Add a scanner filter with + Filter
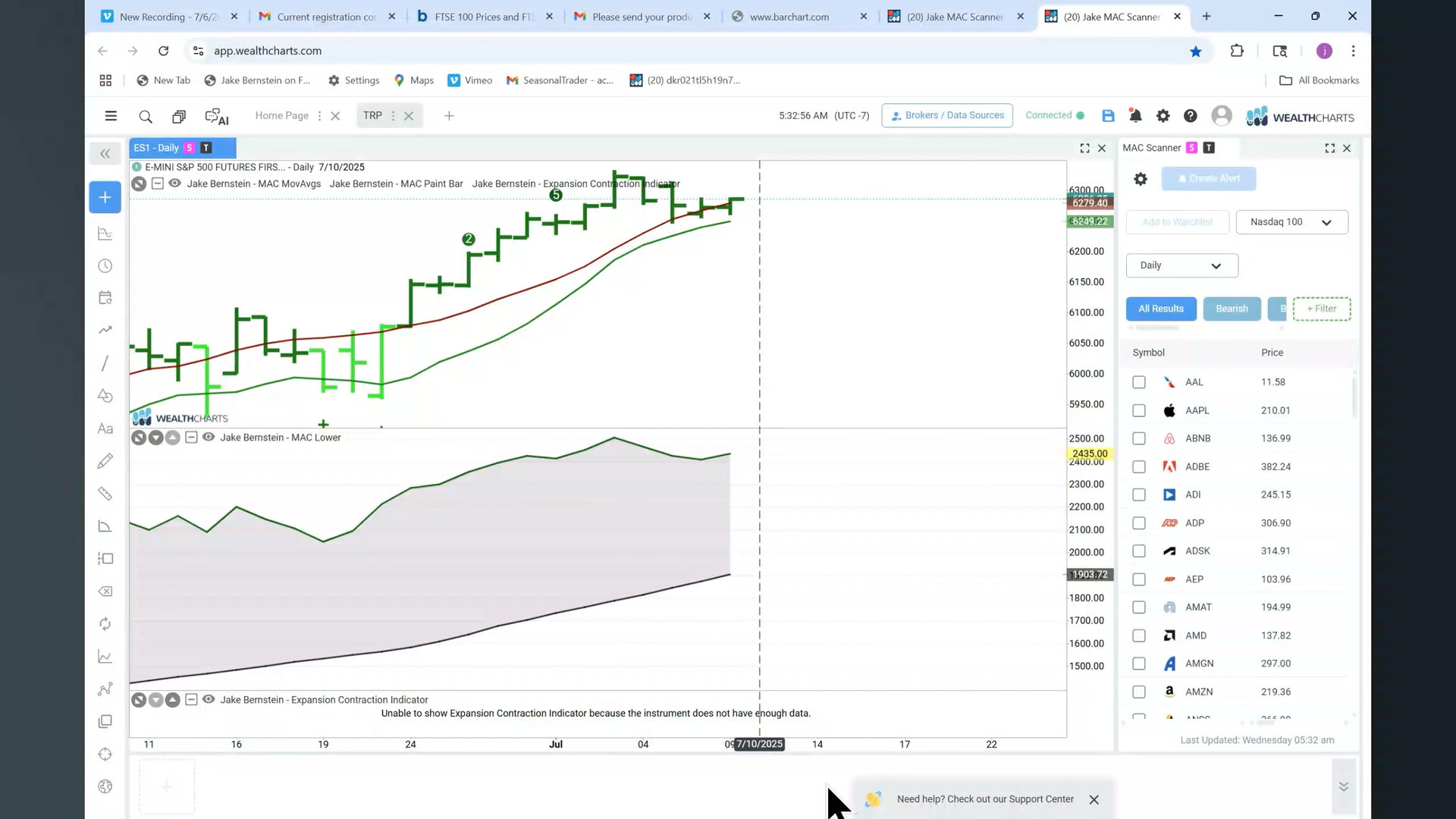 pyautogui.click(x=1322, y=309)
